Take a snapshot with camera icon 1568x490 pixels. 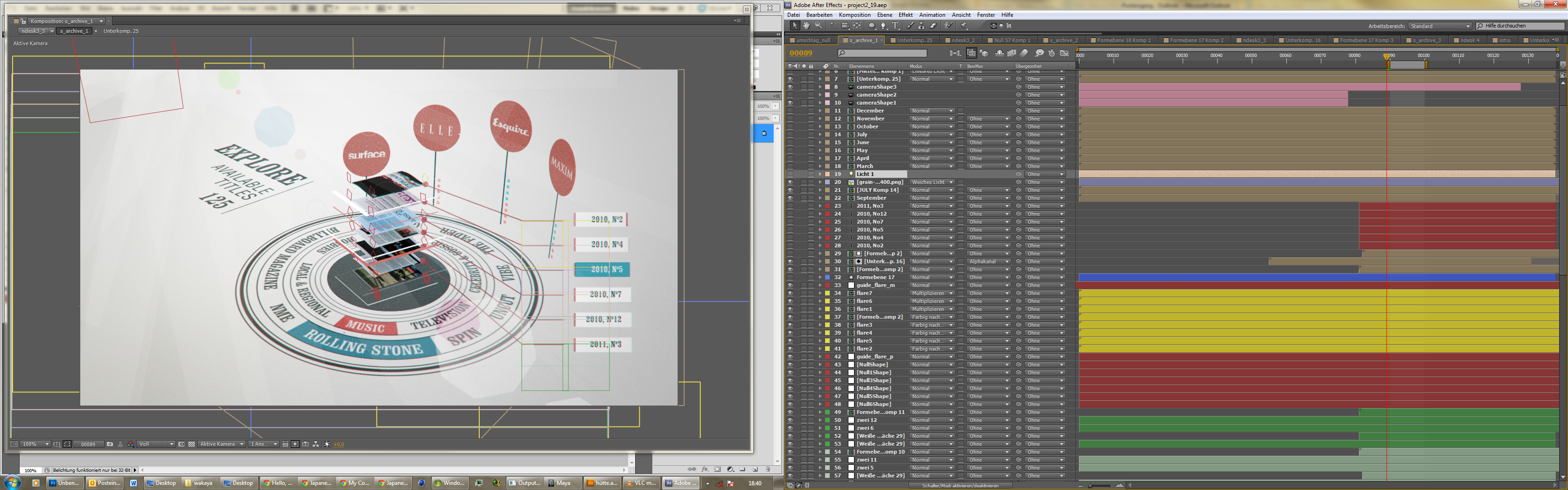coord(110,444)
